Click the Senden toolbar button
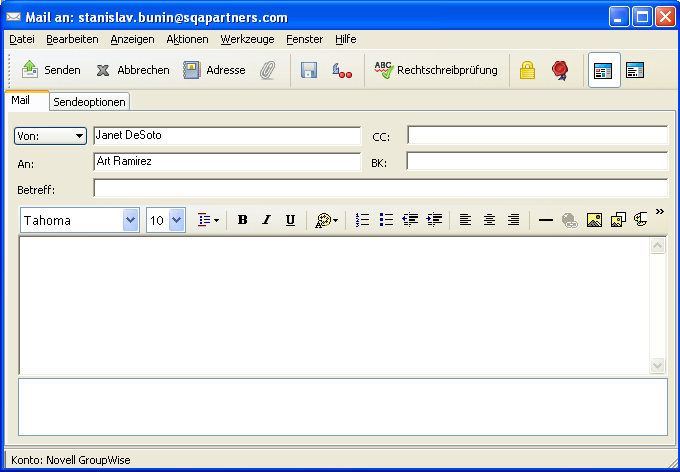 (x=51, y=70)
